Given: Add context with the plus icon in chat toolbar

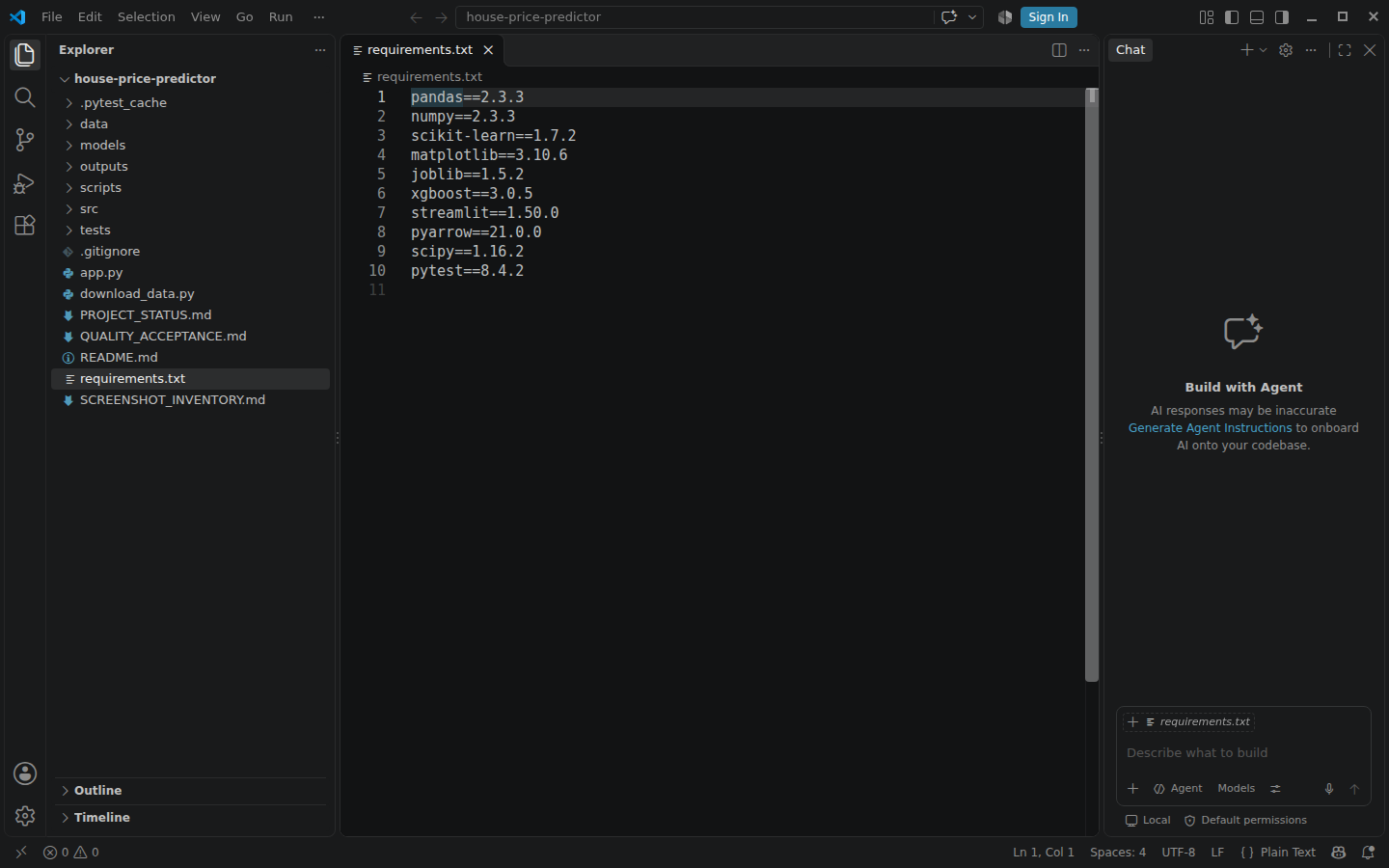Looking at the screenshot, I should tap(1133, 789).
